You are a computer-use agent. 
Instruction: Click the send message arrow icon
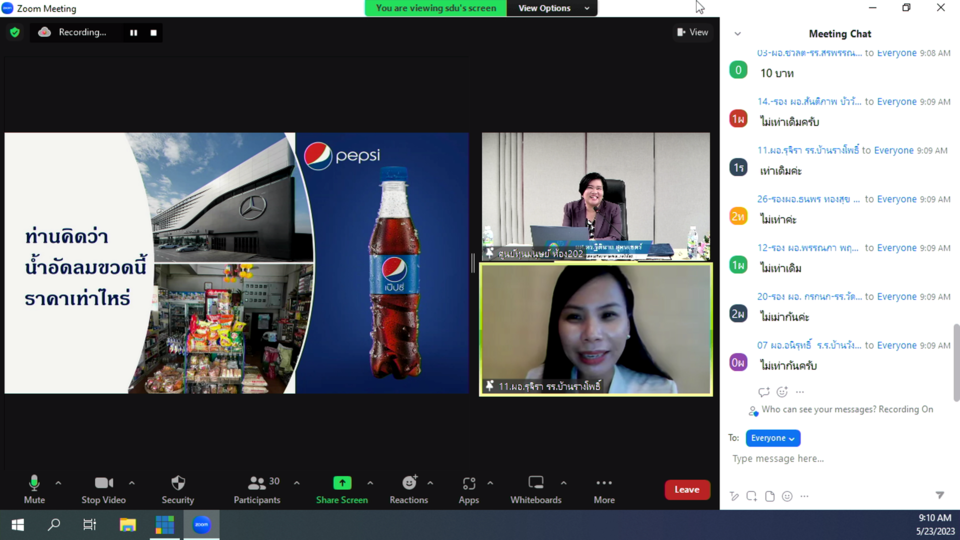(x=940, y=495)
